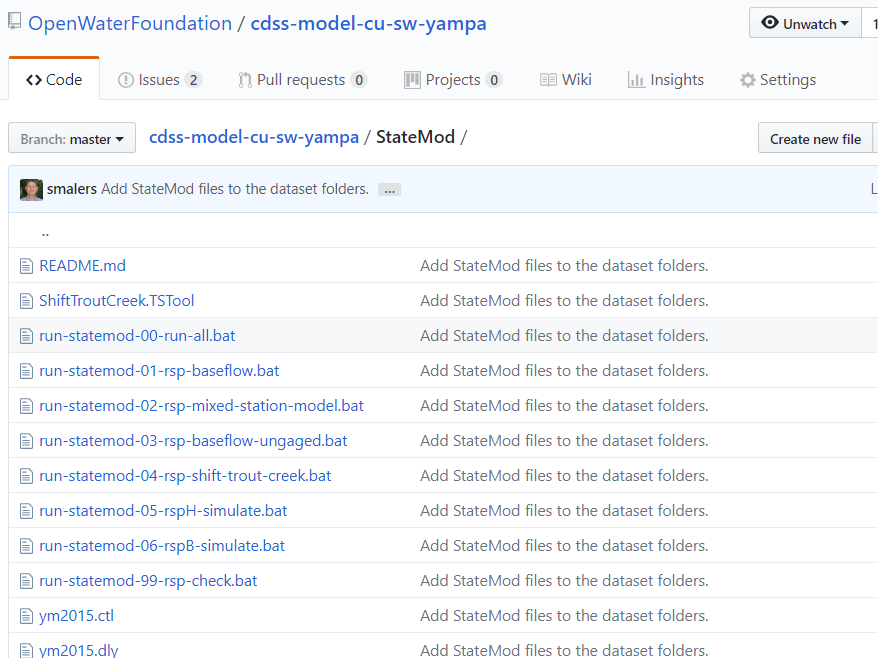Open the Unwatch dropdown arrow
Image resolution: width=878 pixels, height=658 pixels.
coord(844,24)
